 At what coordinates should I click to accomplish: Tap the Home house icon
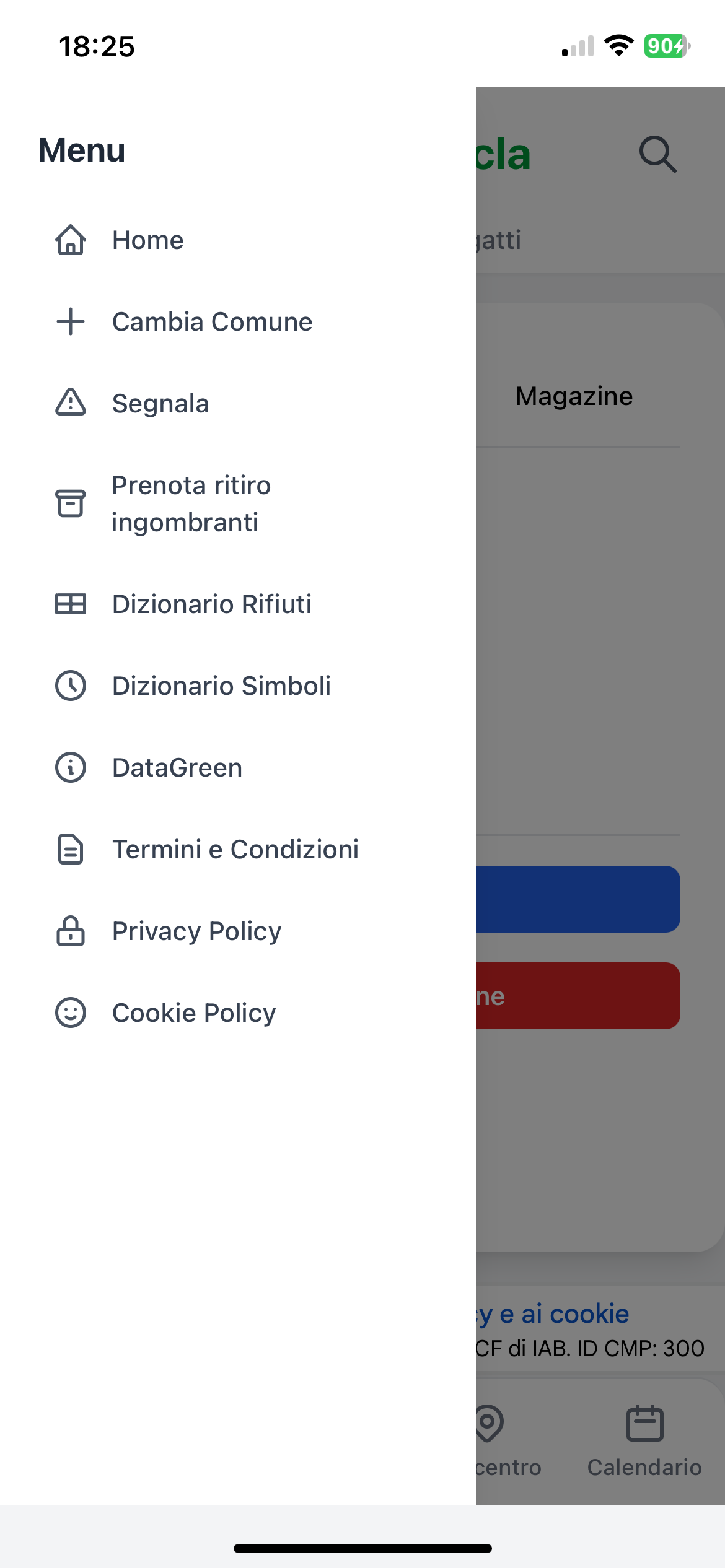tap(71, 240)
